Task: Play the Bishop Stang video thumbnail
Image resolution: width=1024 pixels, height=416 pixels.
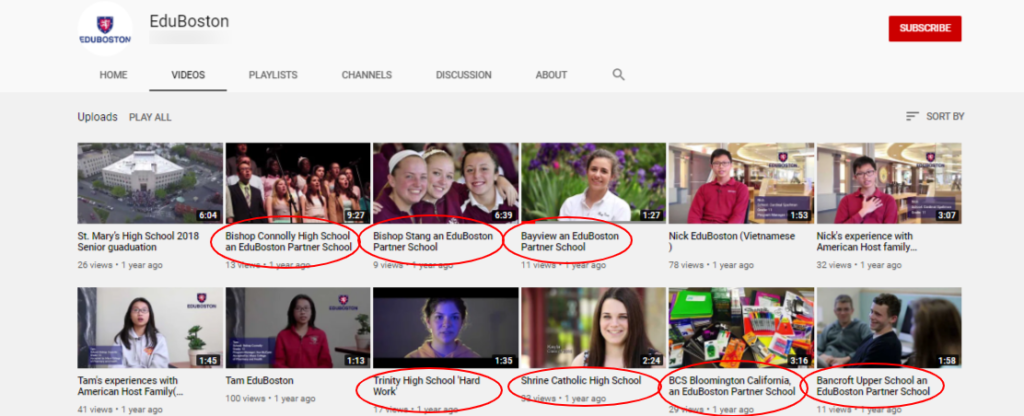Action: (x=445, y=184)
